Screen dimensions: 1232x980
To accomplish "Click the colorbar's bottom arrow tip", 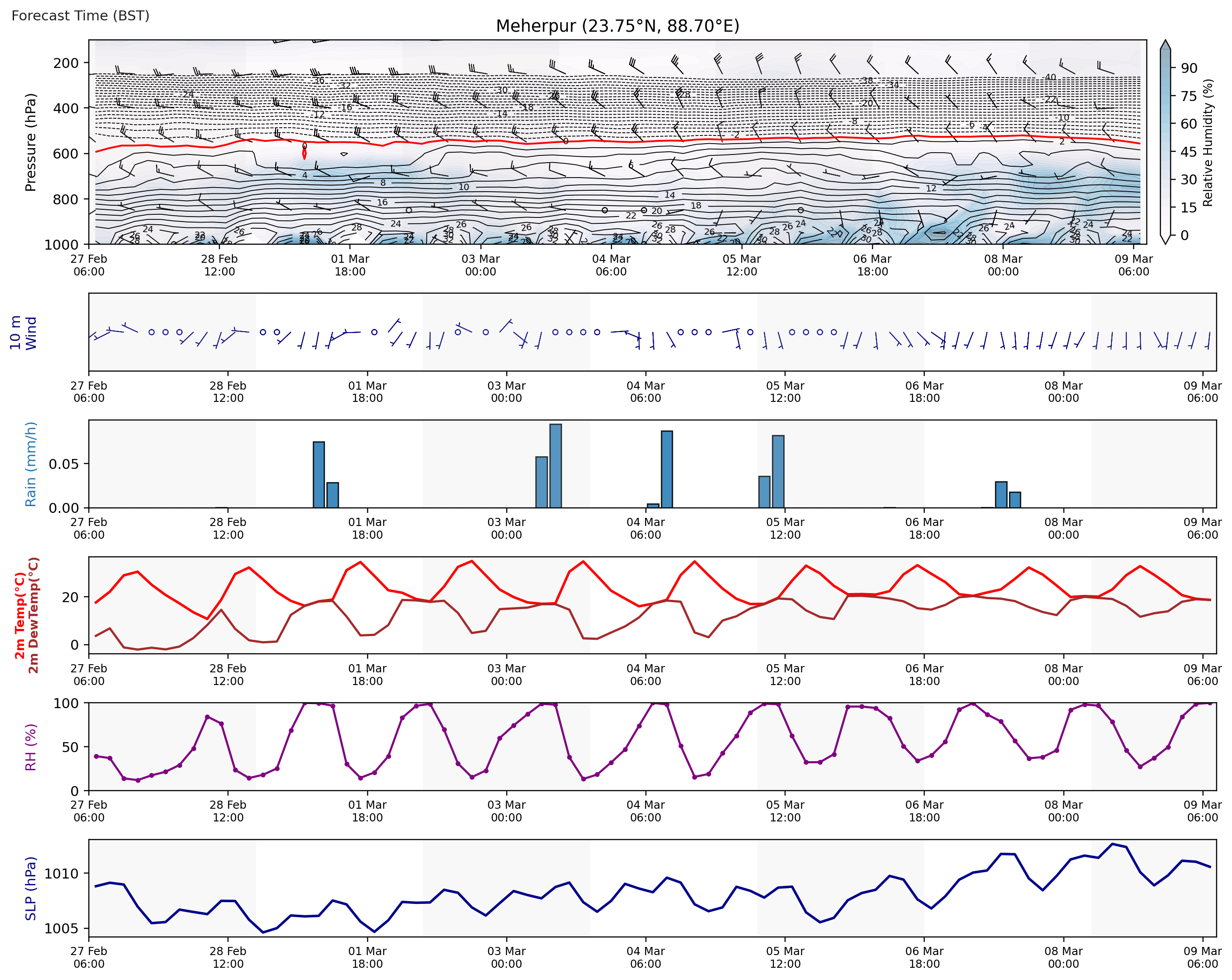I will click(1165, 243).
